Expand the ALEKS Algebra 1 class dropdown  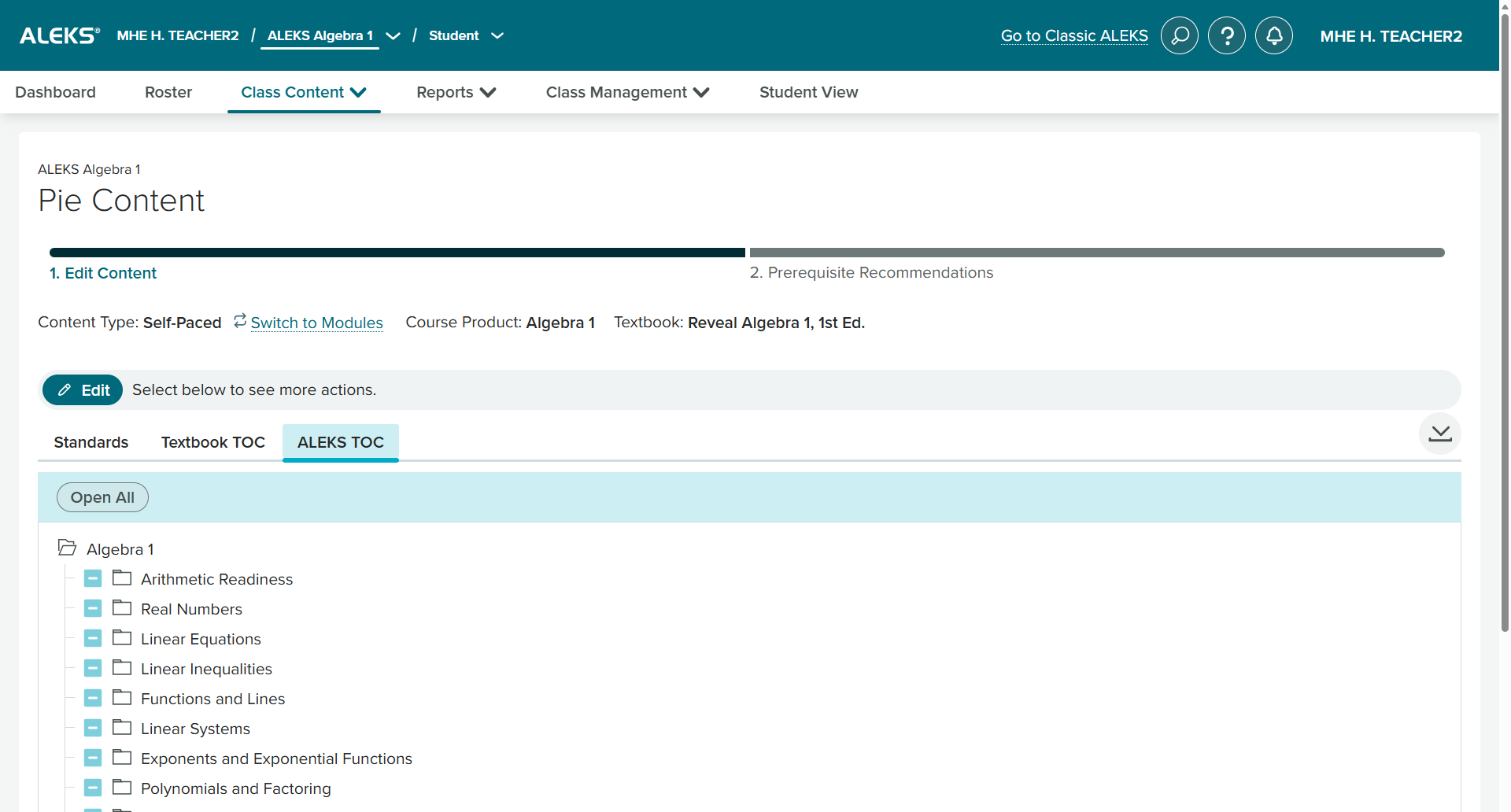[x=393, y=36]
